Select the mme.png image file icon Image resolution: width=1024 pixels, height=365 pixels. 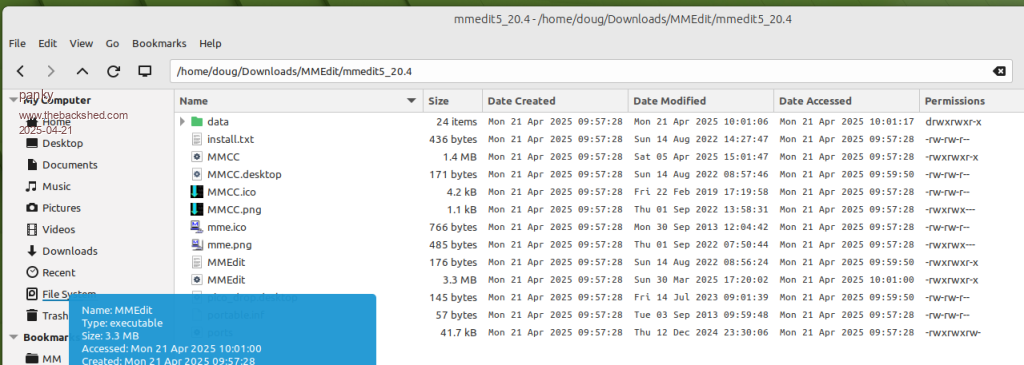tap(198, 245)
